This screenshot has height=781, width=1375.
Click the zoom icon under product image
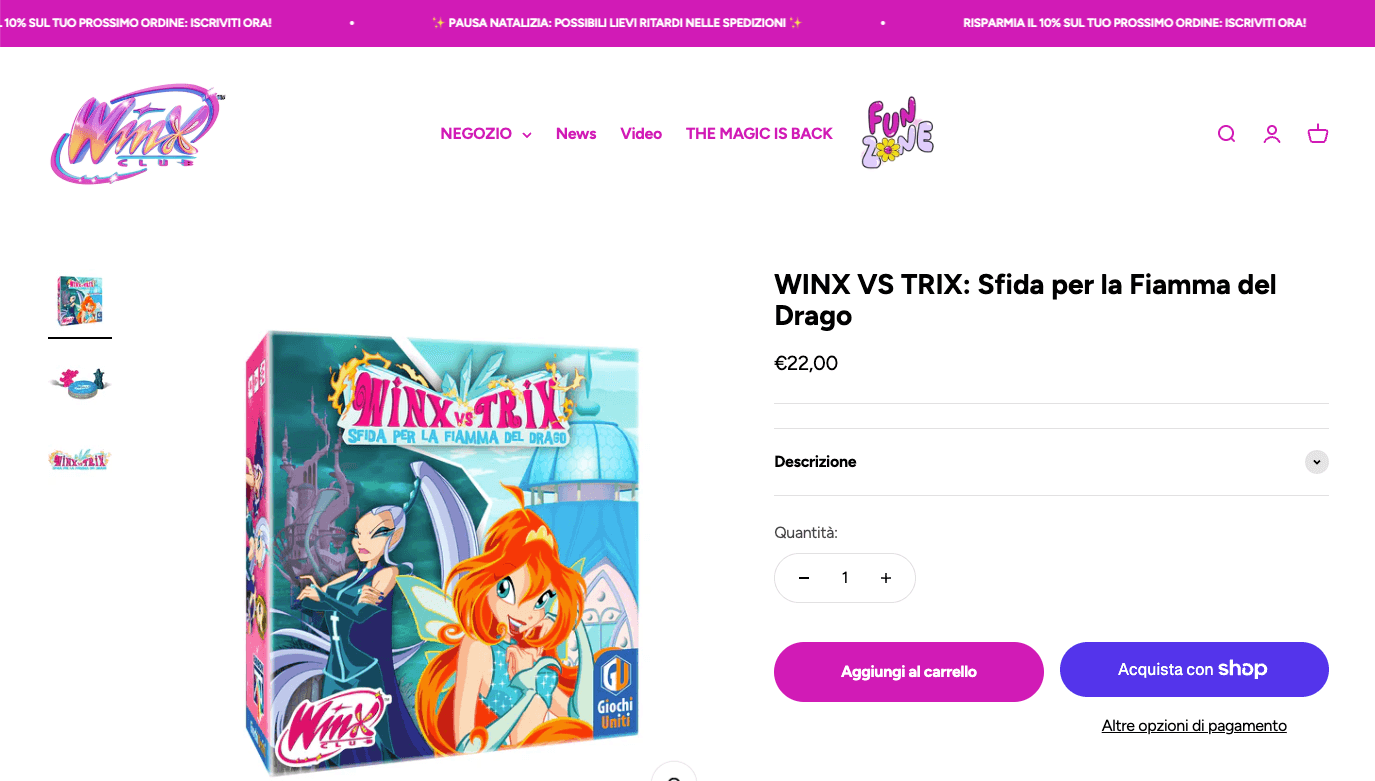tap(674, 775)
